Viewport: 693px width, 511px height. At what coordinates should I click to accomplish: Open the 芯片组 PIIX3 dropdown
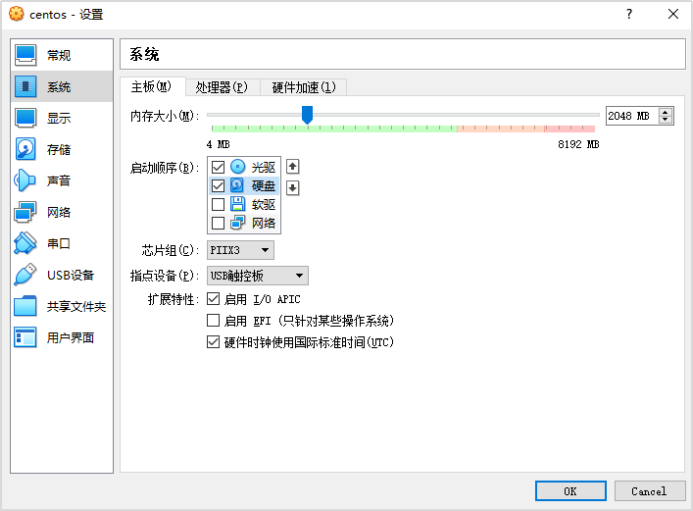coord(240,250)
